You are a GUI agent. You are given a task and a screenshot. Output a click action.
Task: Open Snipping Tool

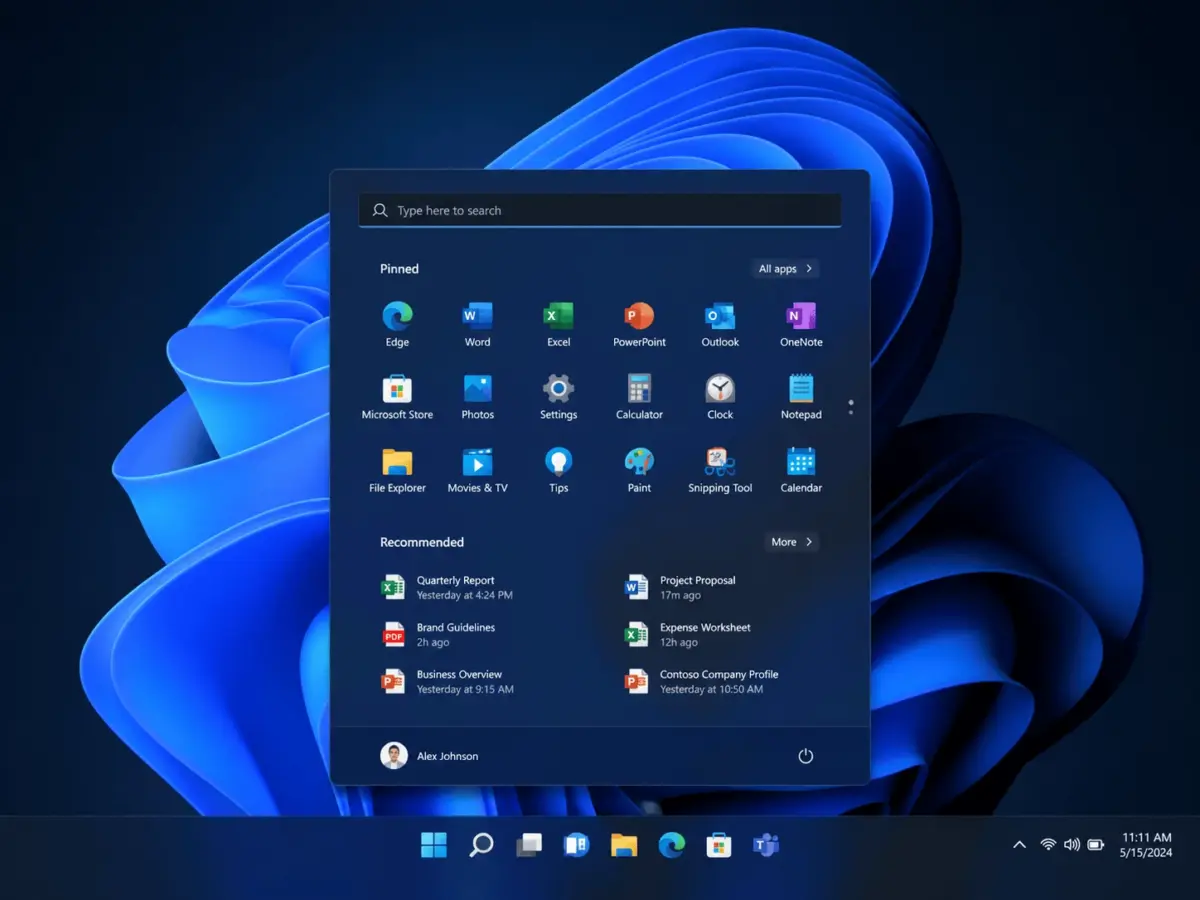(720, 471)
